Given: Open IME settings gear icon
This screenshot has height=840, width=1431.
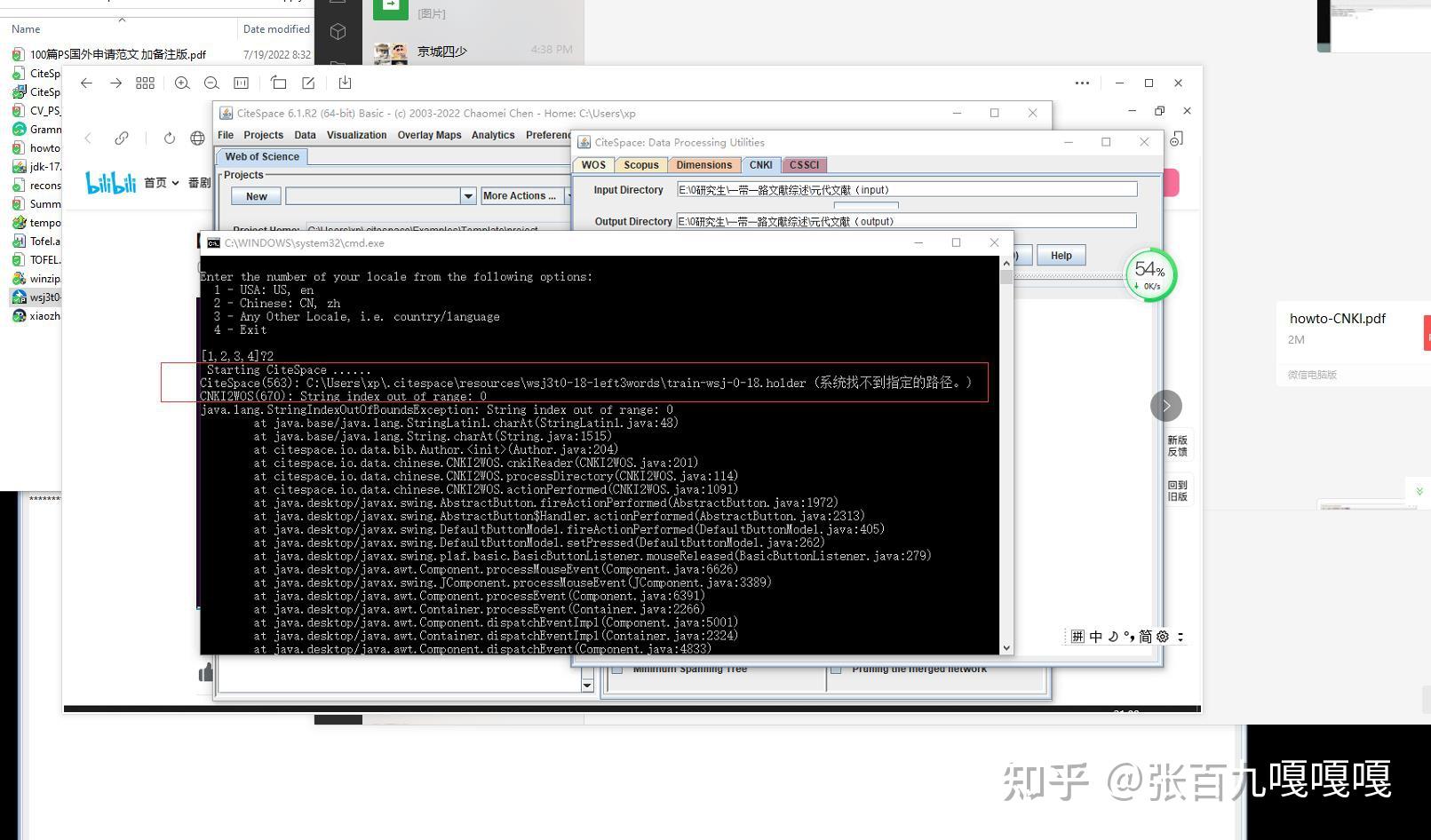Looking at the screenshot, I should pos(1163,636).
